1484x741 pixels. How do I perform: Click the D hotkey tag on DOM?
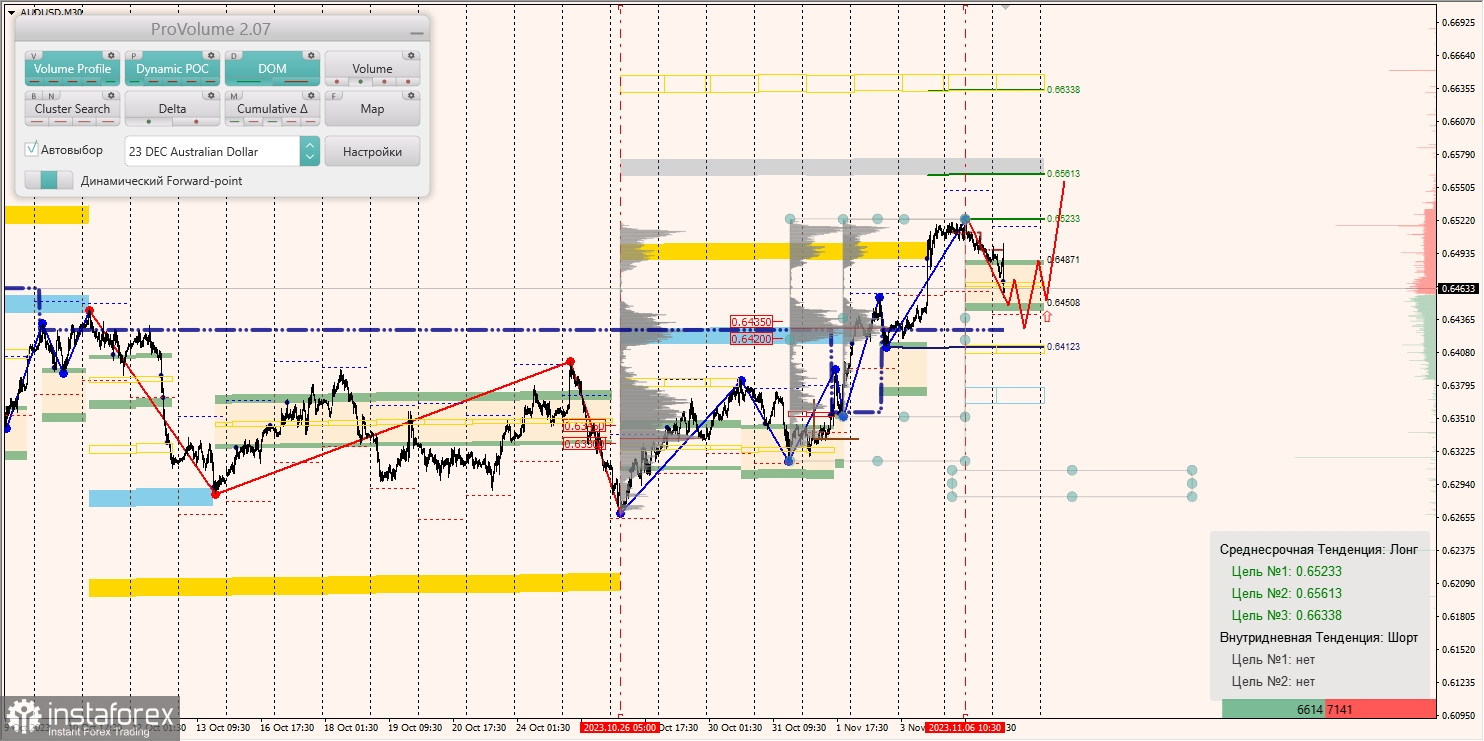tap(234, 56)
